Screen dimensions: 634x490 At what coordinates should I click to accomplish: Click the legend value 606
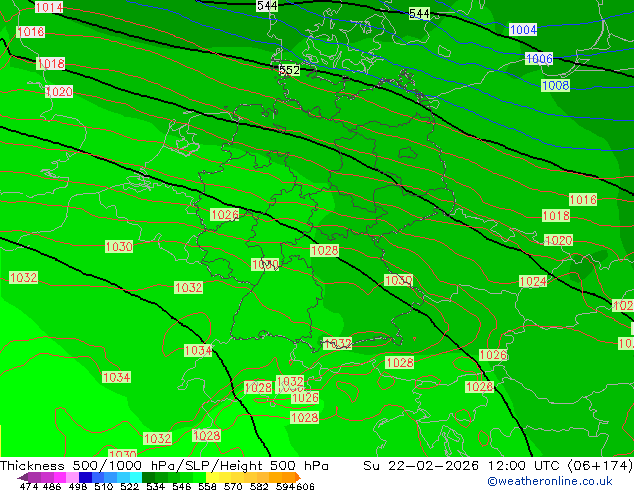pyautogui.click(x=305, y=486)
